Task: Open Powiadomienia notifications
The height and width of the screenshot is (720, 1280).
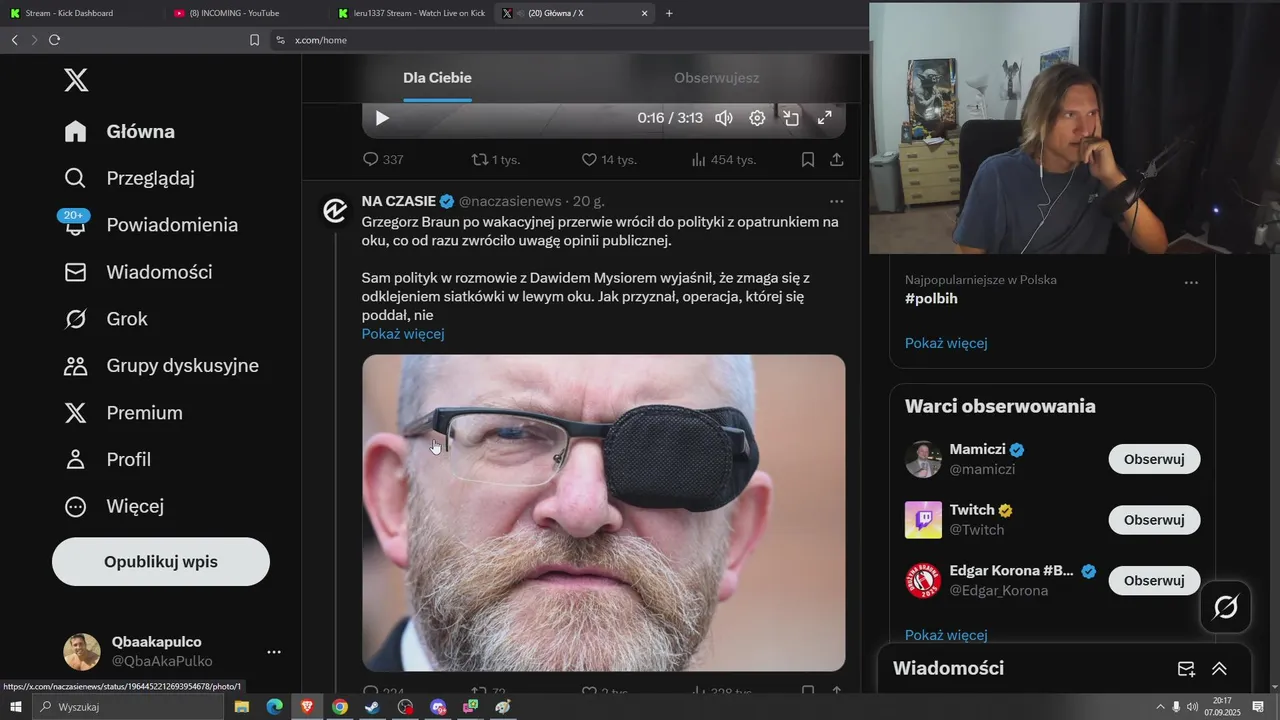Action: click(151, 225)
